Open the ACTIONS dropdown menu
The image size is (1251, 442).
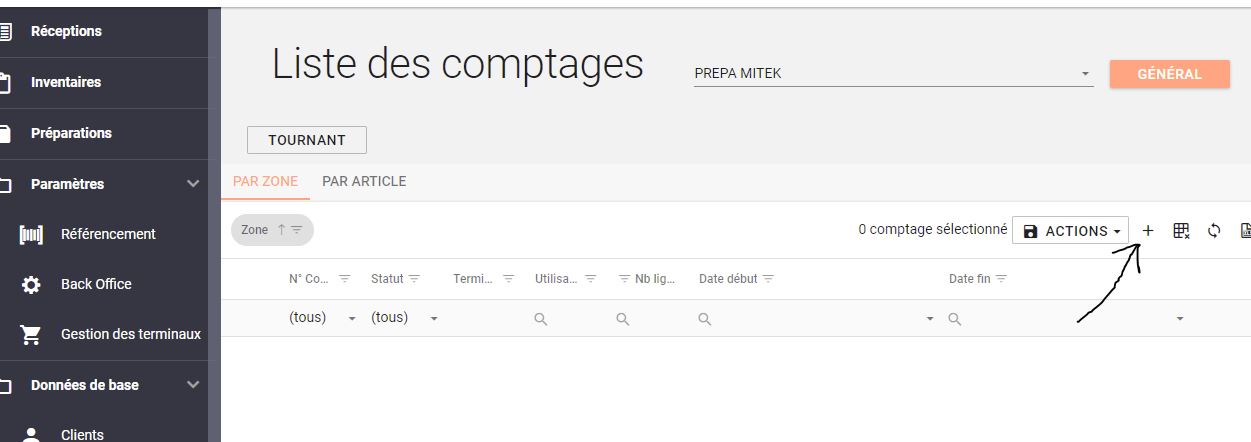pyautogui.click(x=1070, y=231)
